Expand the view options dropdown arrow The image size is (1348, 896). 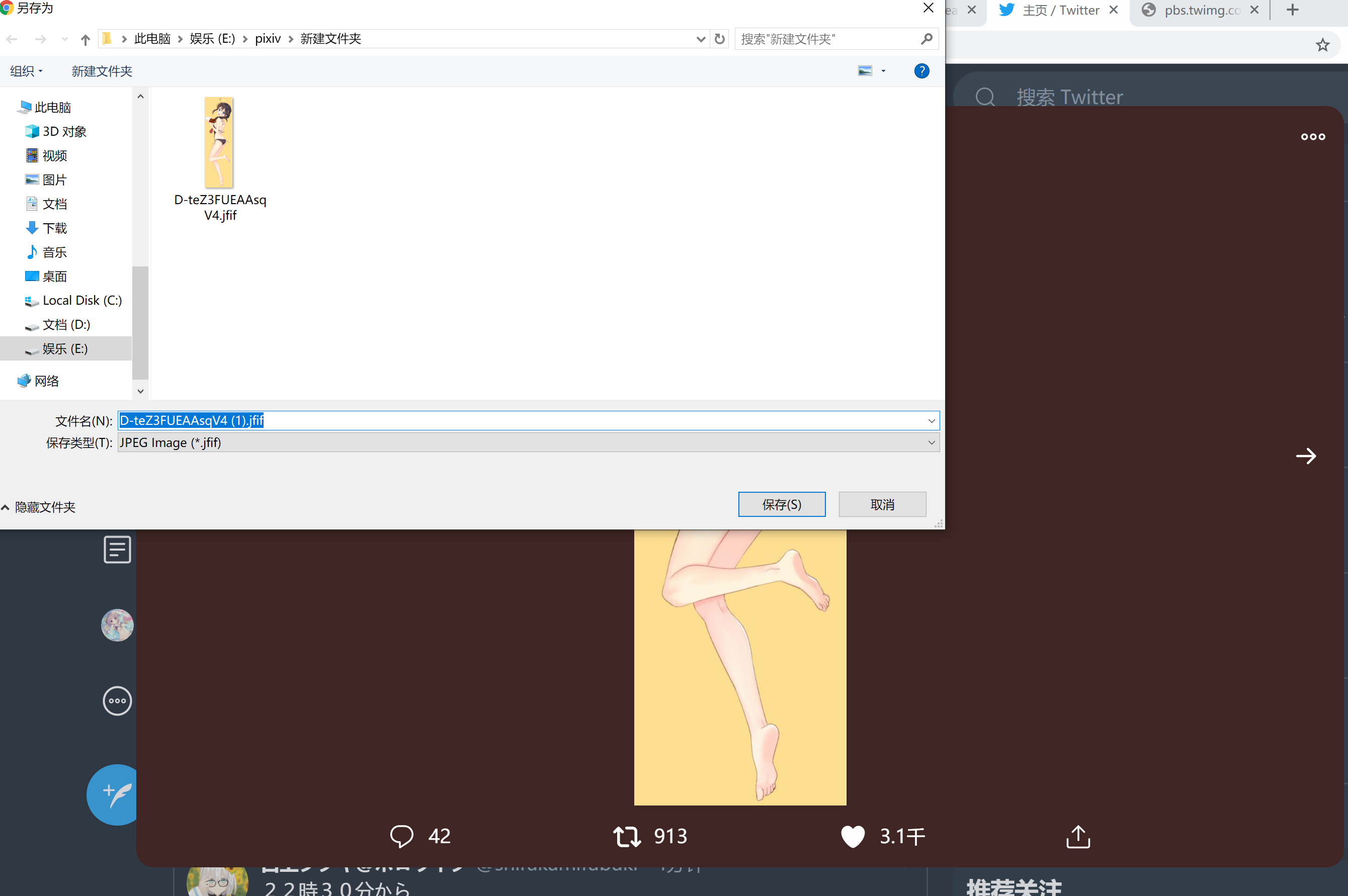[x=883, y=71]
